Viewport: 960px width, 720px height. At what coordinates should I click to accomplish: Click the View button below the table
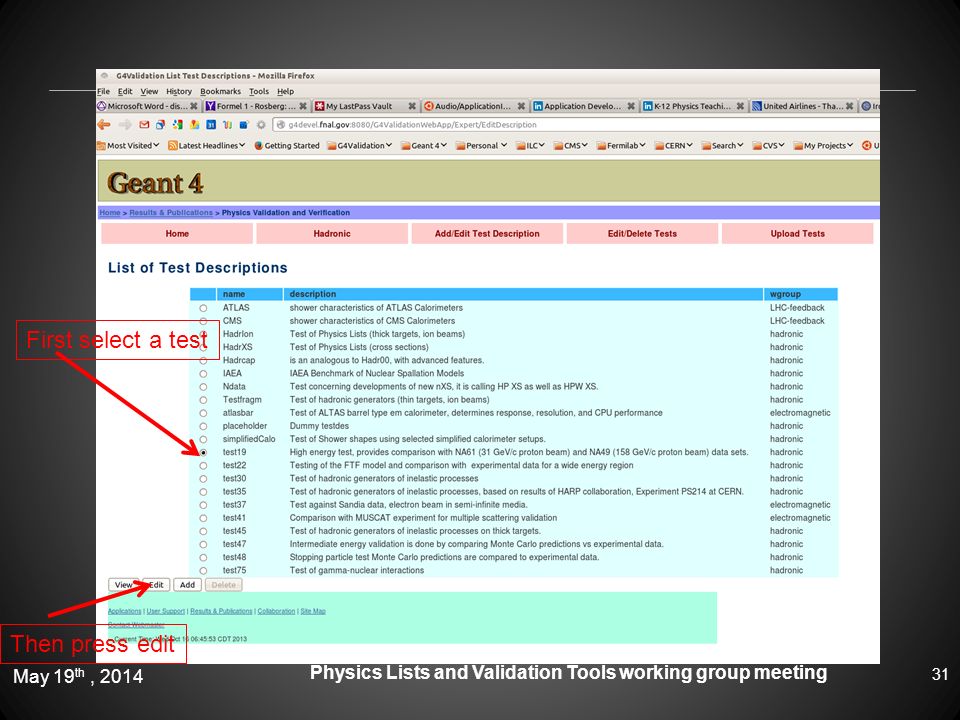(x=124, y=585)
